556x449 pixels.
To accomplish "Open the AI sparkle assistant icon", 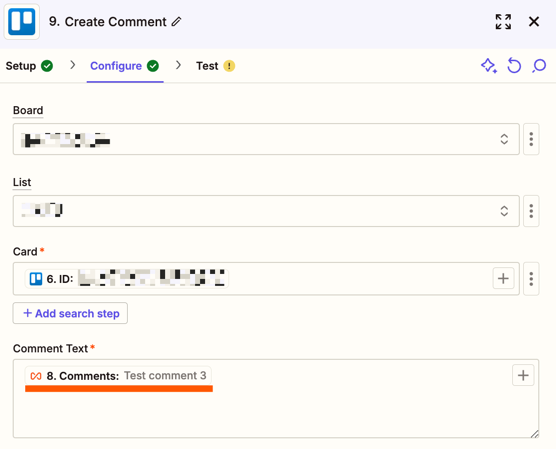I will tap(489, 66).
